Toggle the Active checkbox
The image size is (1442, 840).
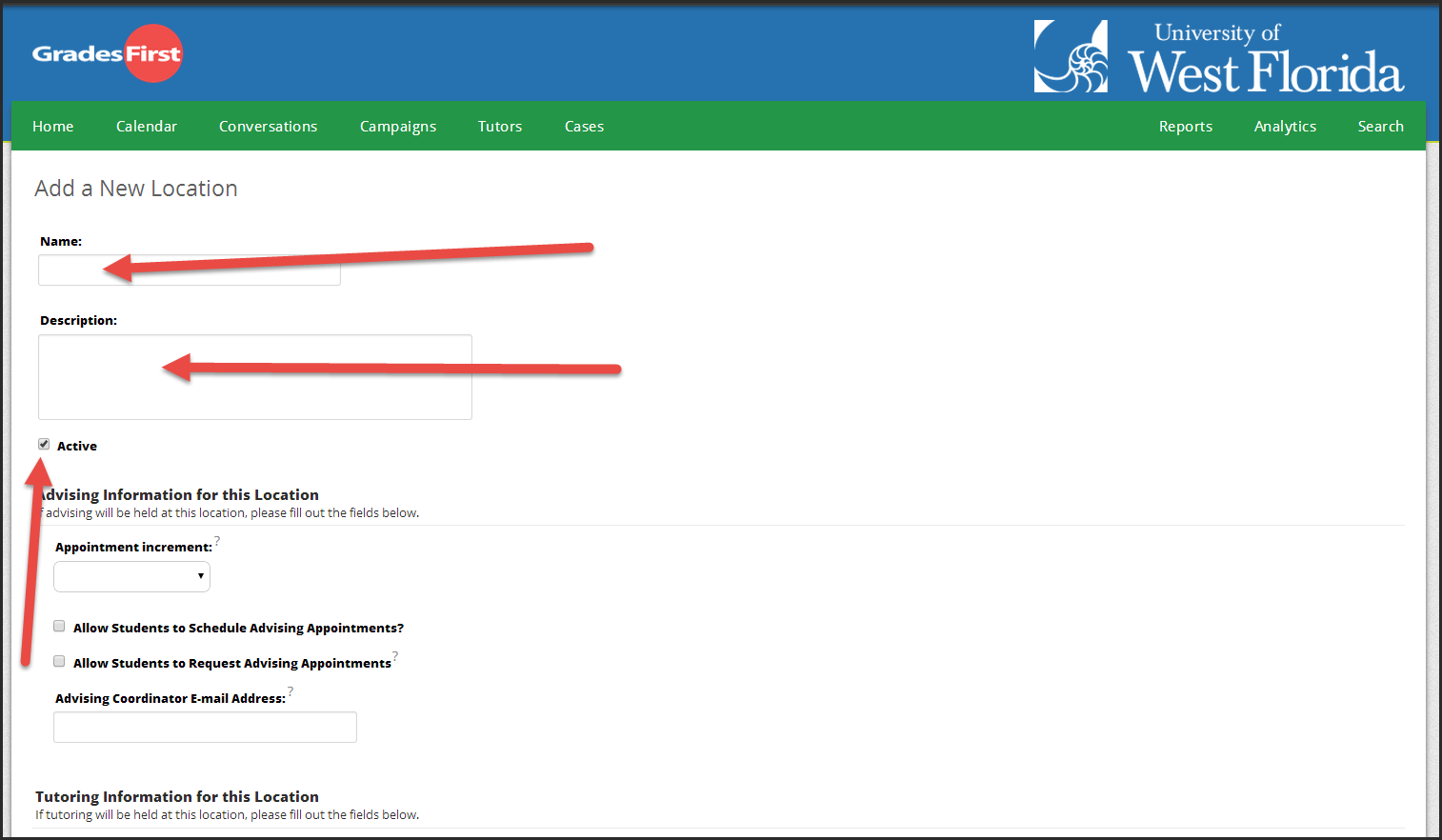44,445
